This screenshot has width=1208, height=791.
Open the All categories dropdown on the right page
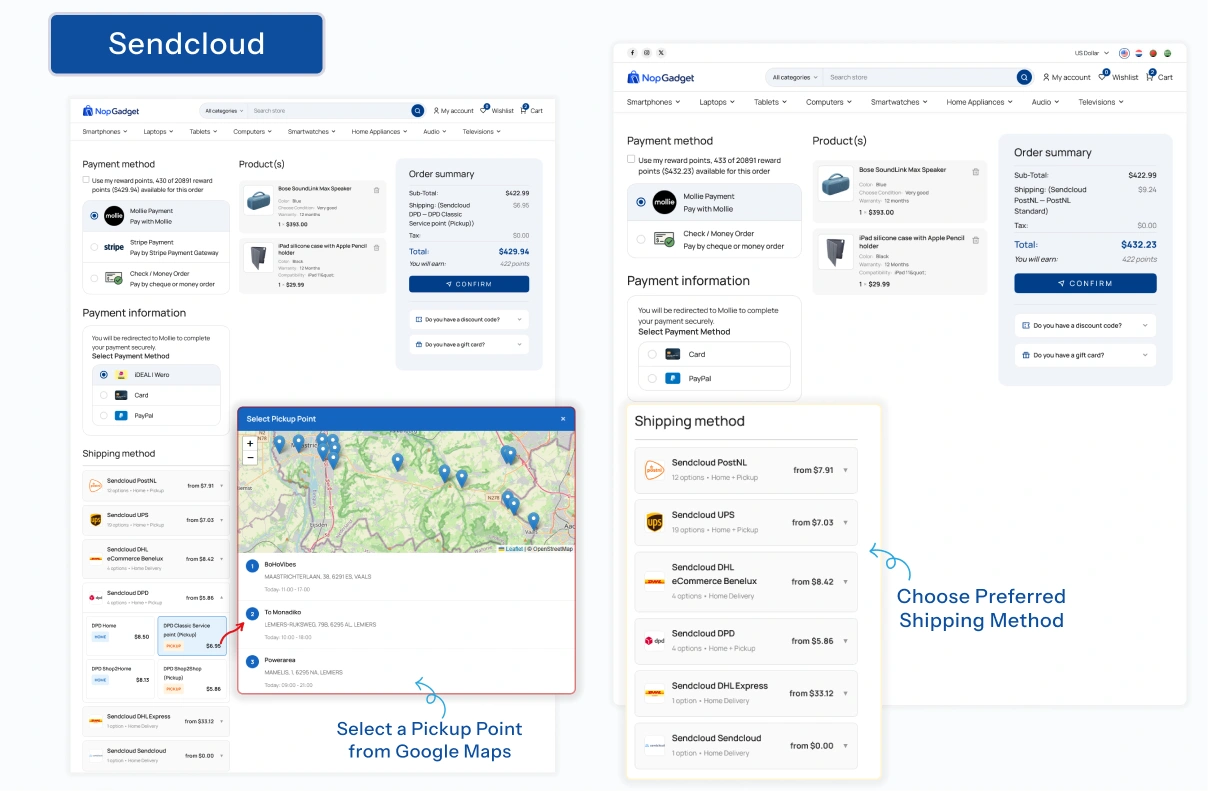tap(796, 77)
